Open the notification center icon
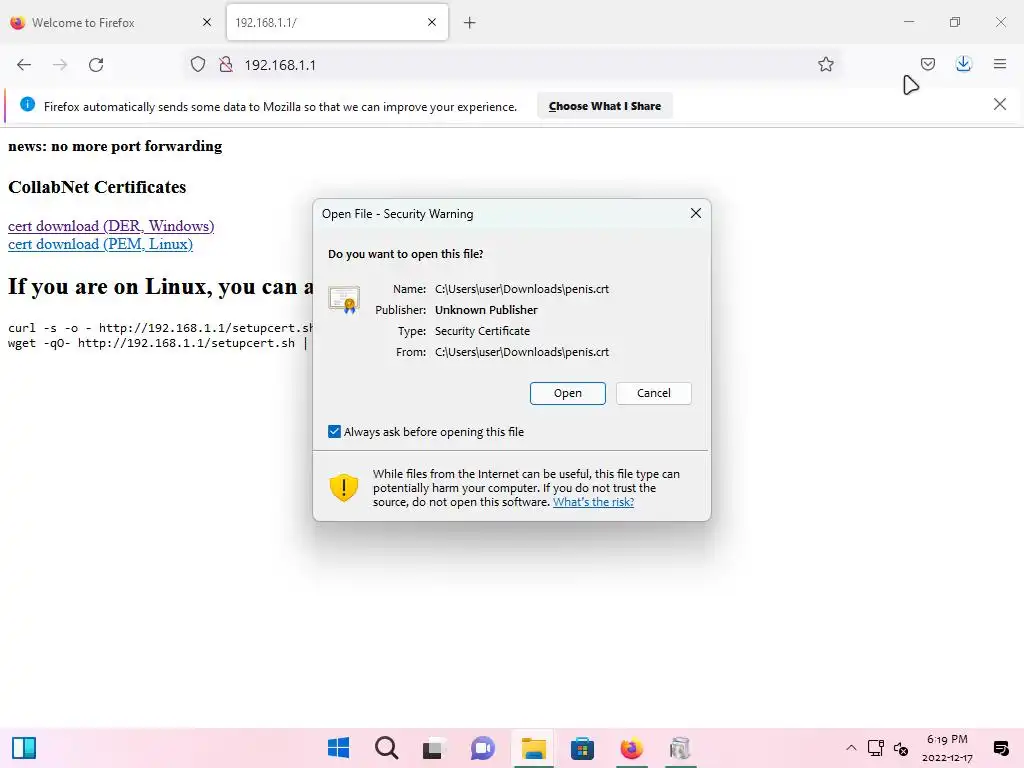The width and height of the screenshot is (1024, 768). (1000, 748)
